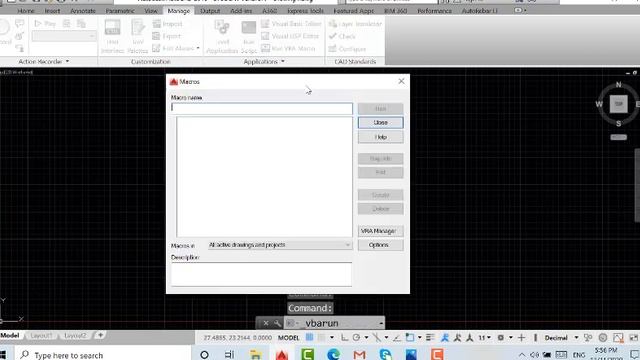Toggle object snap tracking in status bar
The width and height of the screenshot is (640, 360).
(x=397, y=338)
